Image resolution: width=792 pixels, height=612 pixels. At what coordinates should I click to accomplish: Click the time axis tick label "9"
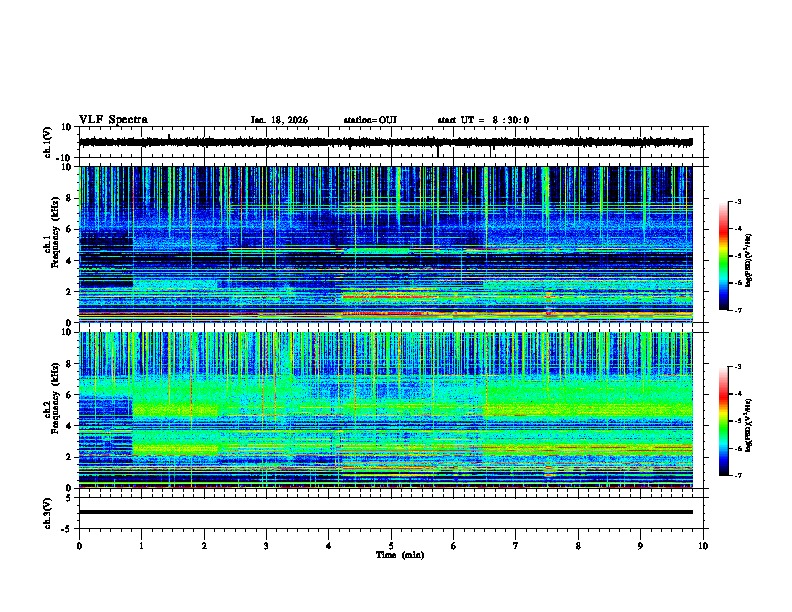[640, 546]
